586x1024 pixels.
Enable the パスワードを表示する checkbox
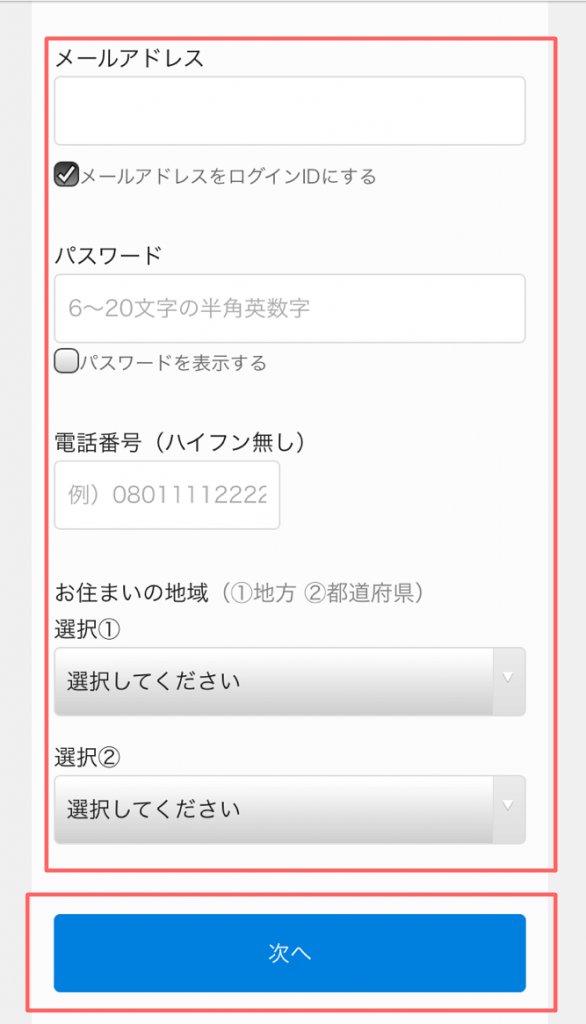[x=67, y=361]
